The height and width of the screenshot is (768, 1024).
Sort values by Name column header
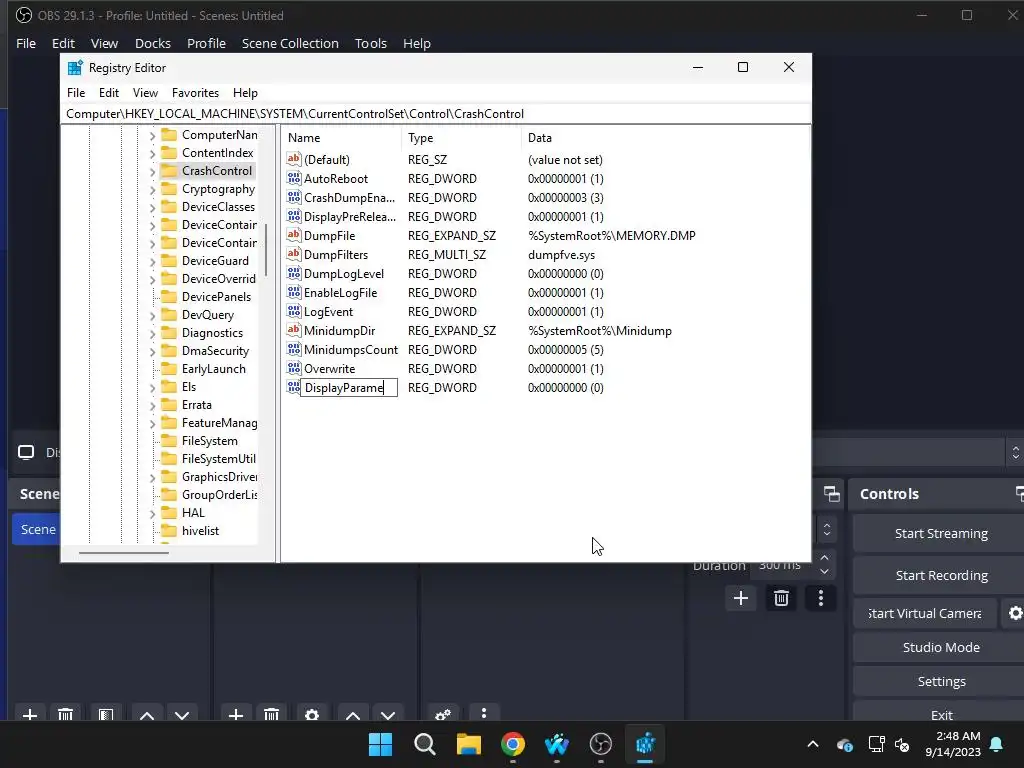pyautogui.click(x=342, y=138)
